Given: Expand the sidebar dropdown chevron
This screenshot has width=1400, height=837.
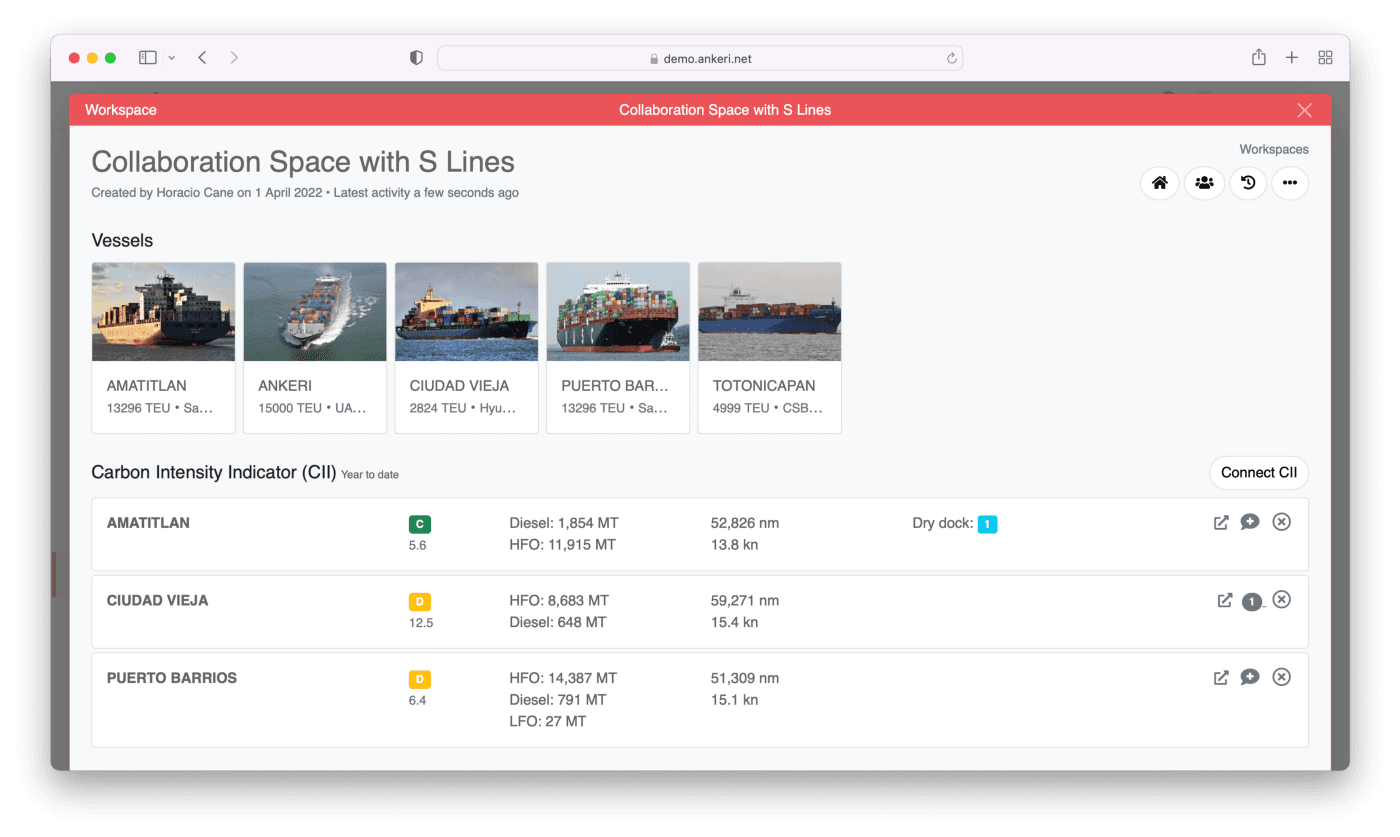Looking at the screenshot, I should 171,58.
